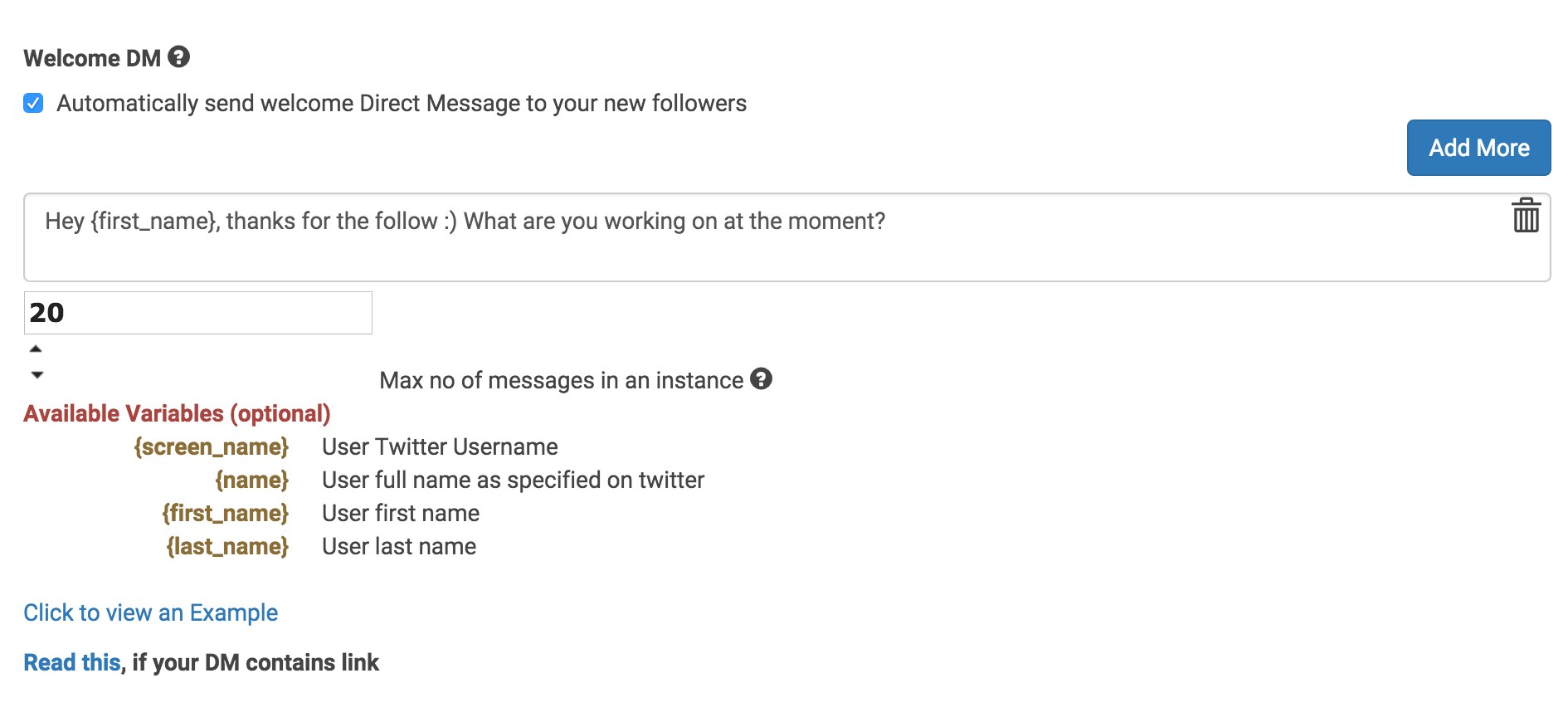Image resolution: width=1568 pixels, height=722 pixels.
Task: Select the {last_name} variable
Action: pyautogui.click(x=227, y=546)
